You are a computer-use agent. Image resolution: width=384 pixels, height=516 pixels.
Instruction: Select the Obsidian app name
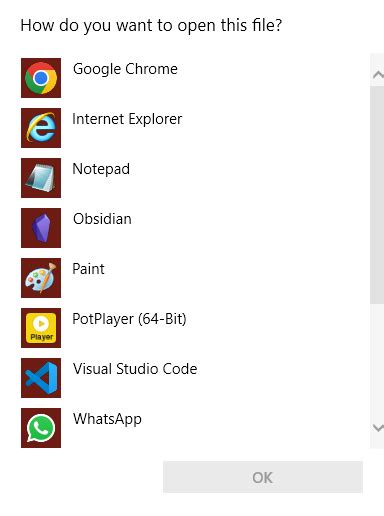(x=102, y=219)
